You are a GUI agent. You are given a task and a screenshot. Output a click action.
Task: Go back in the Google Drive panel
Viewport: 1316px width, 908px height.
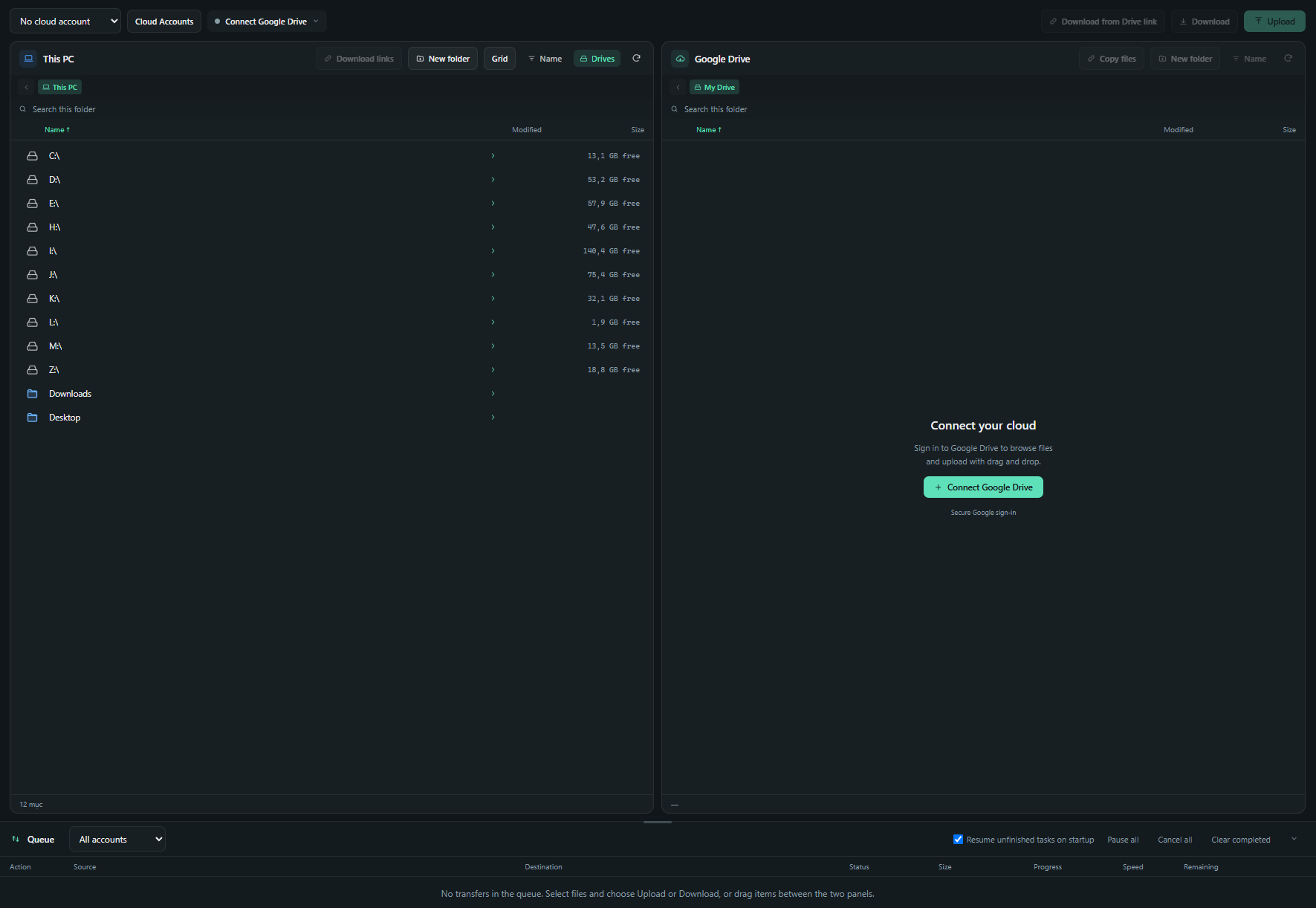(678, 87)
